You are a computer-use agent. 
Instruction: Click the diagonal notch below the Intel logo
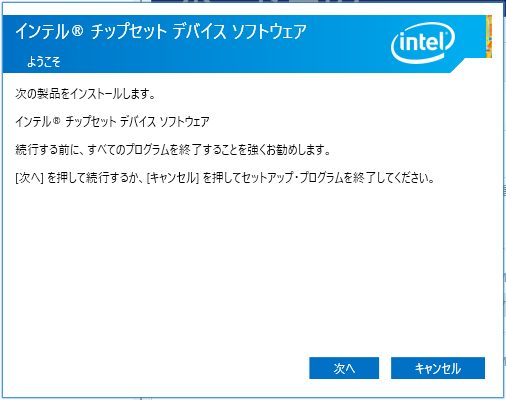(x=457, y=66)
